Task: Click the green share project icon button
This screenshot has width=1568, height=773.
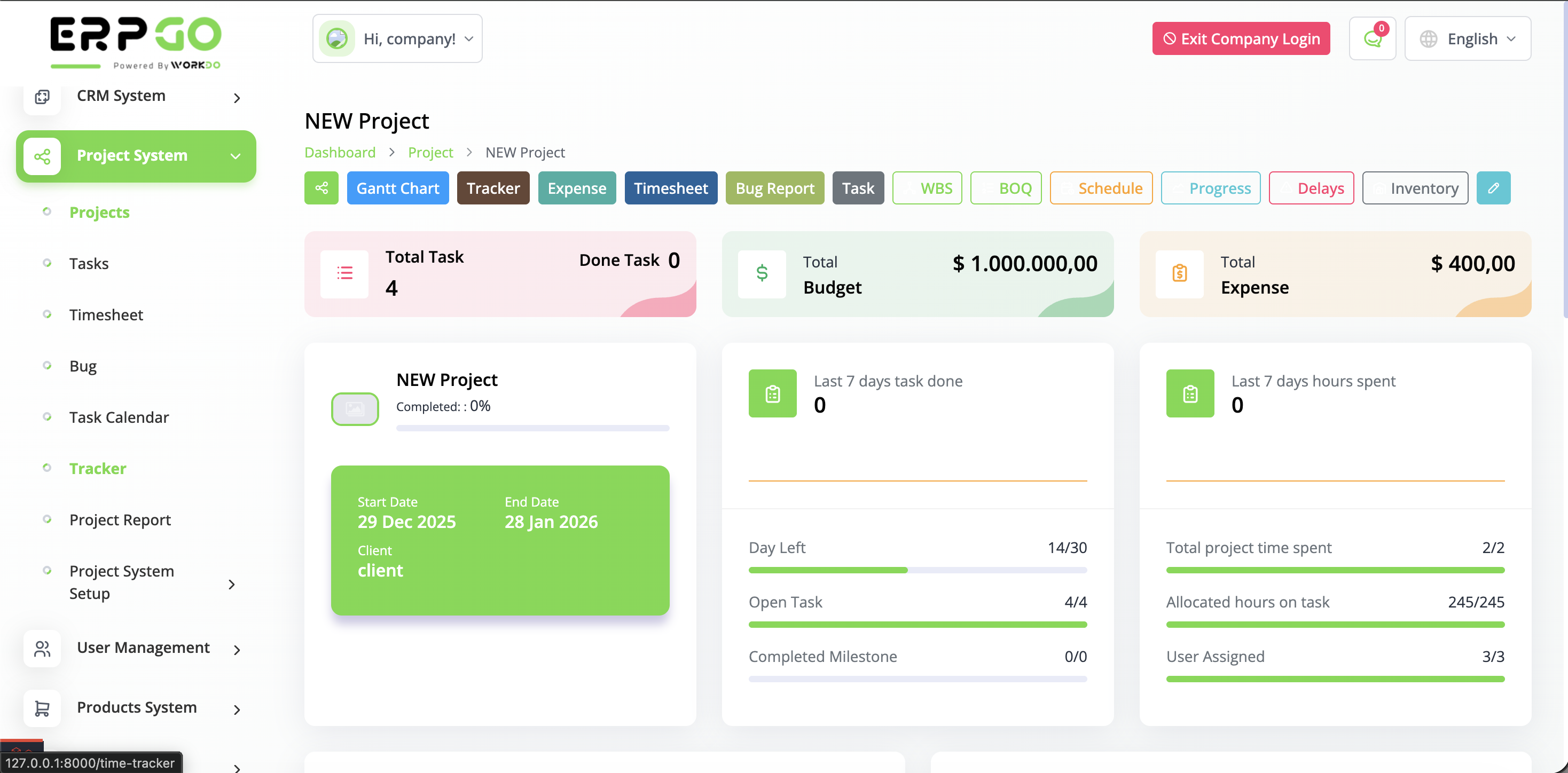Action: tap(322, 188)
